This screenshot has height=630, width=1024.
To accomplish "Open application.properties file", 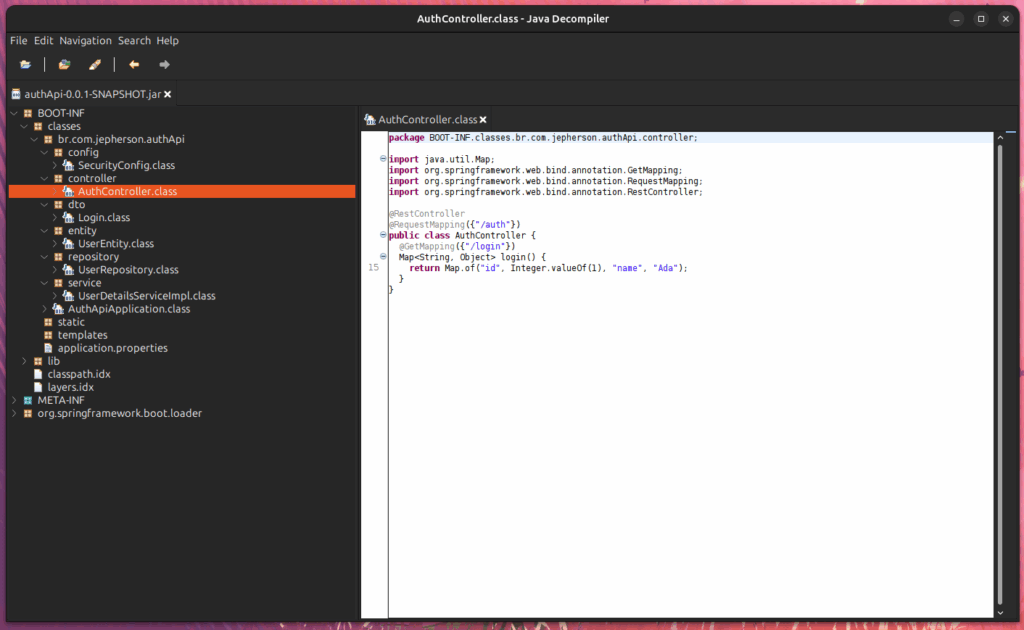I will 112,348.
